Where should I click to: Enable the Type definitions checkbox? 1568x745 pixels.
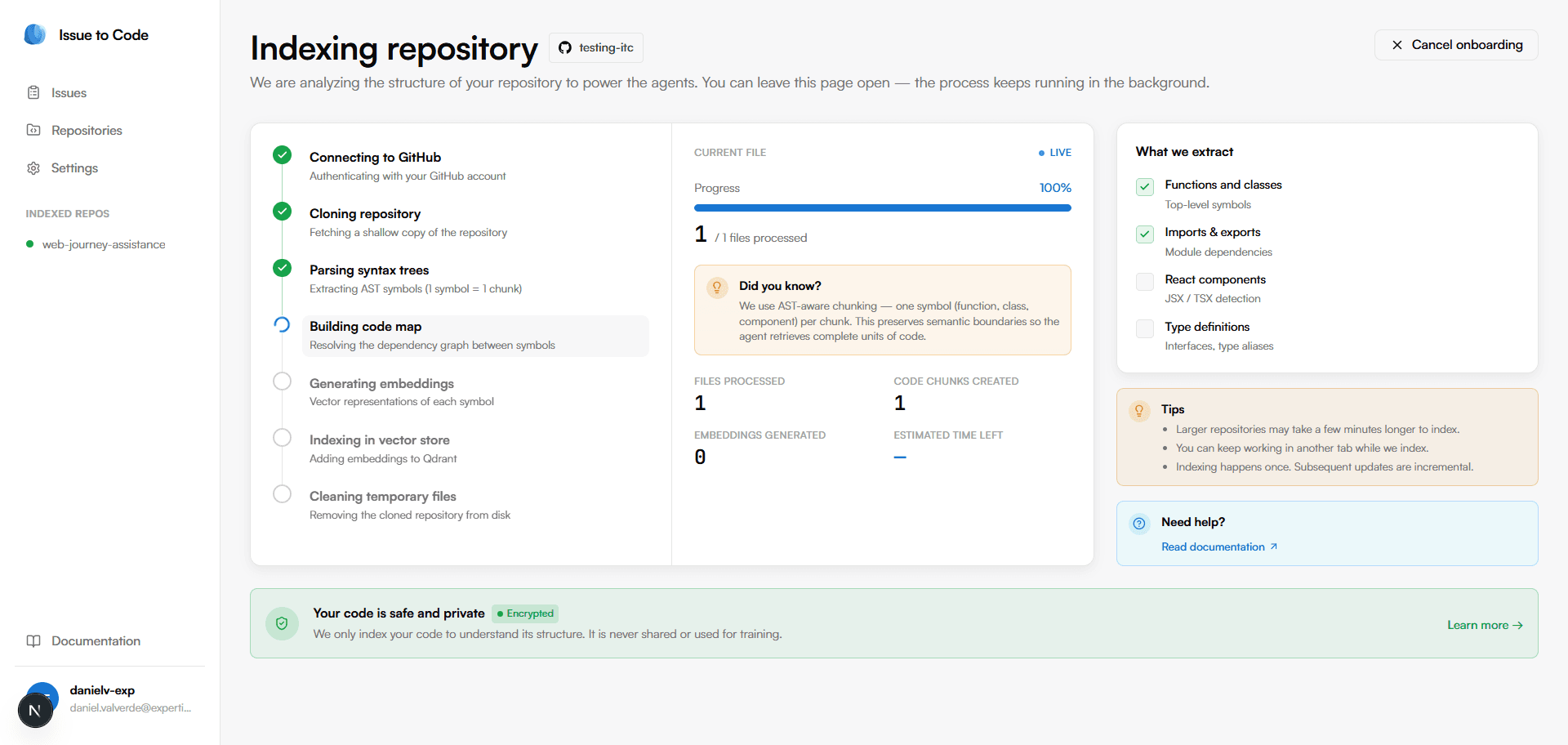pos(1145,328)
